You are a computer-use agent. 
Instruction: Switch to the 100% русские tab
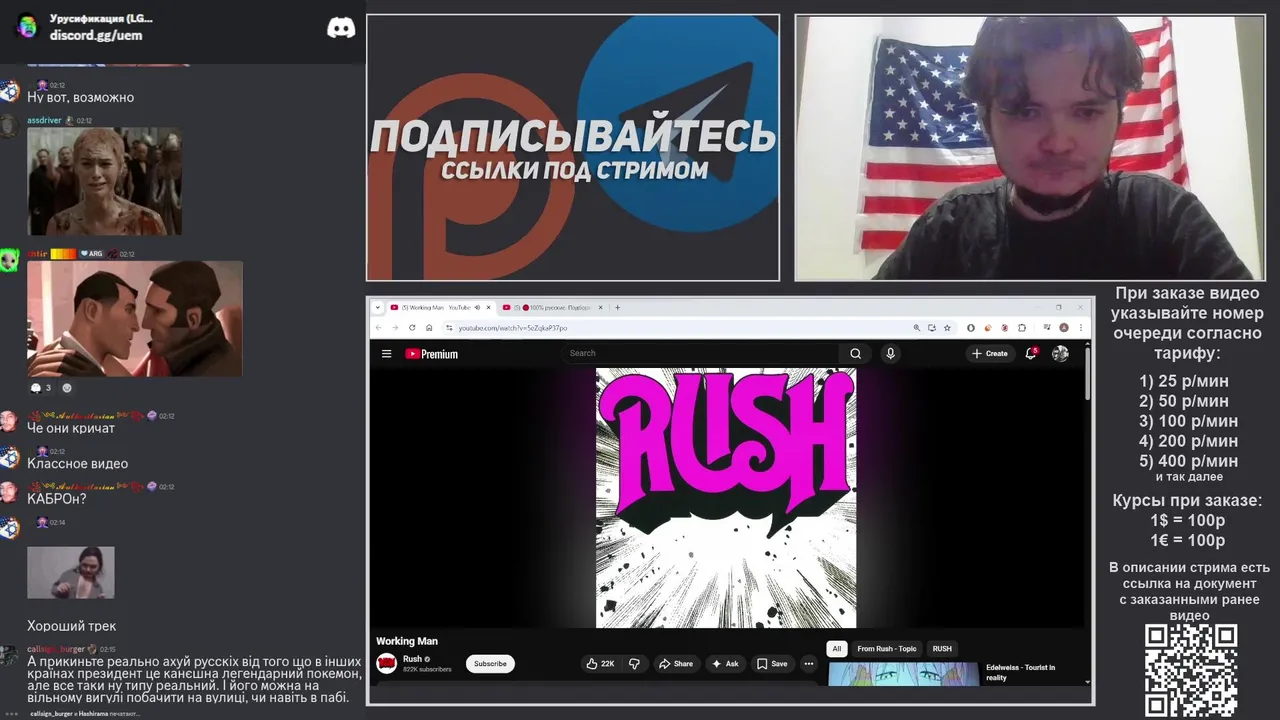pos(552,307)
